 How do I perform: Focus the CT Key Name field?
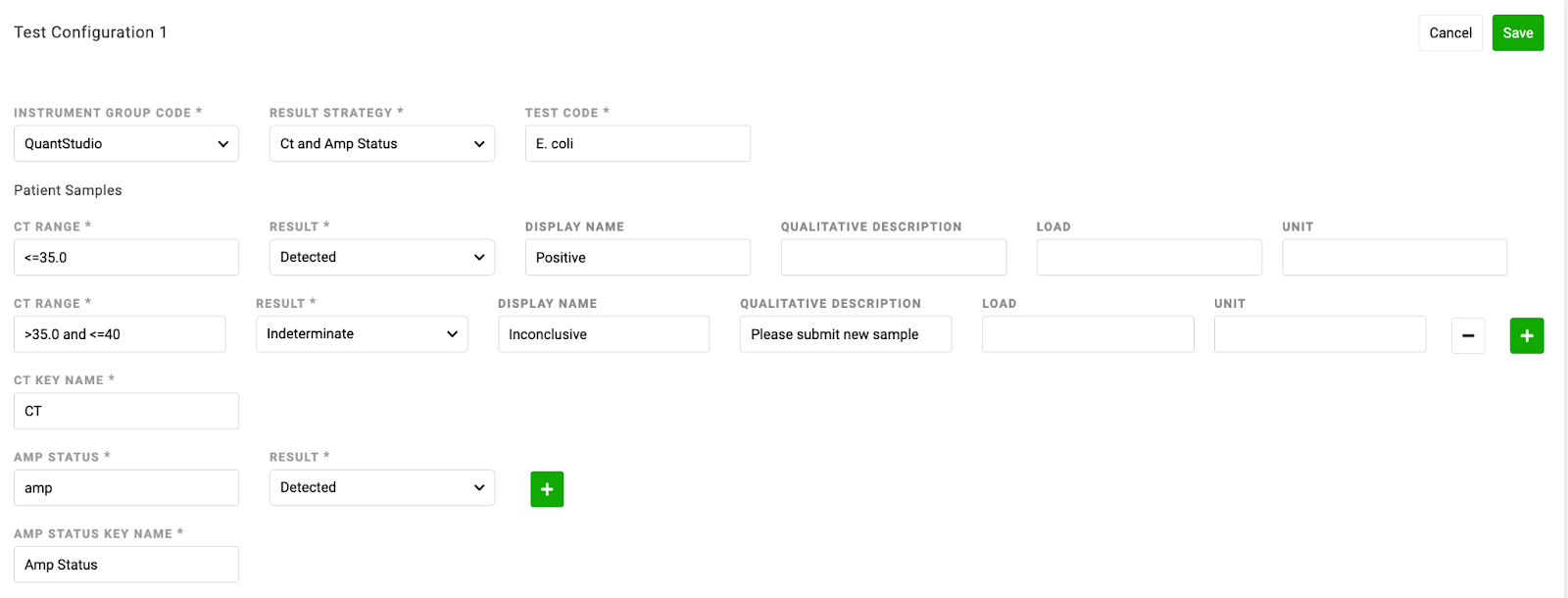point(126,411)
